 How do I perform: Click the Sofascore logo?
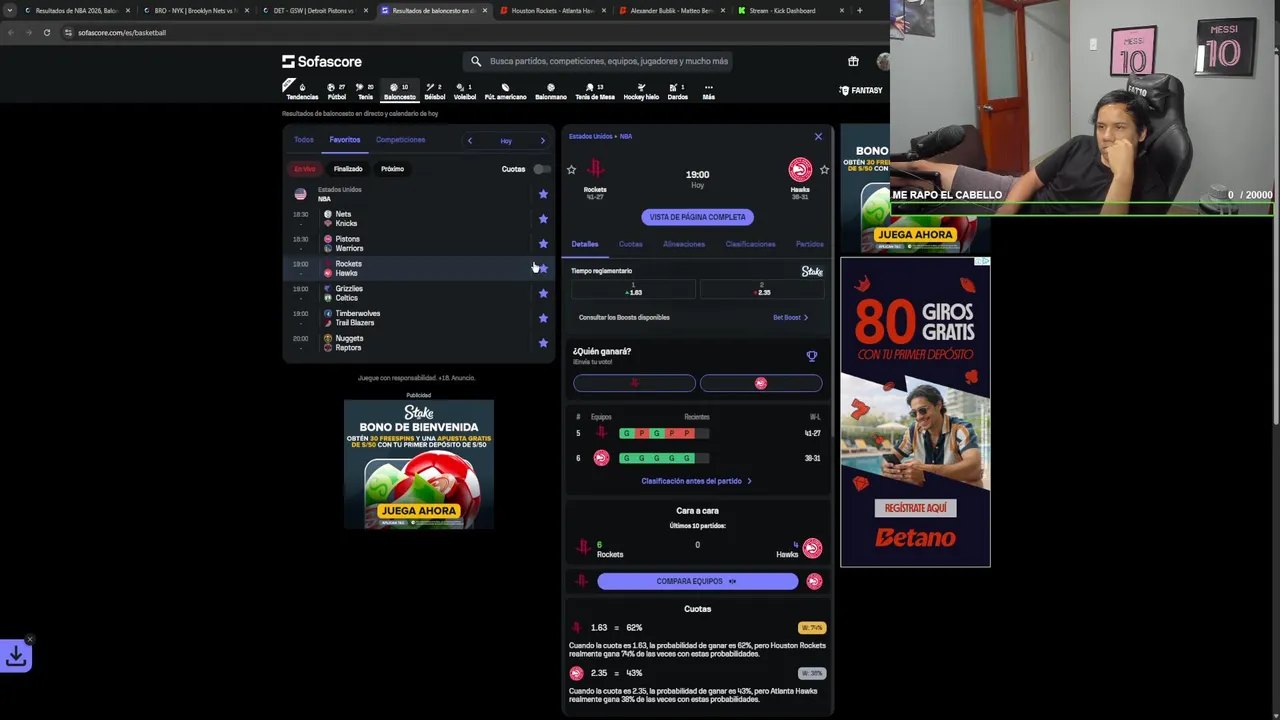coord(322,61)
